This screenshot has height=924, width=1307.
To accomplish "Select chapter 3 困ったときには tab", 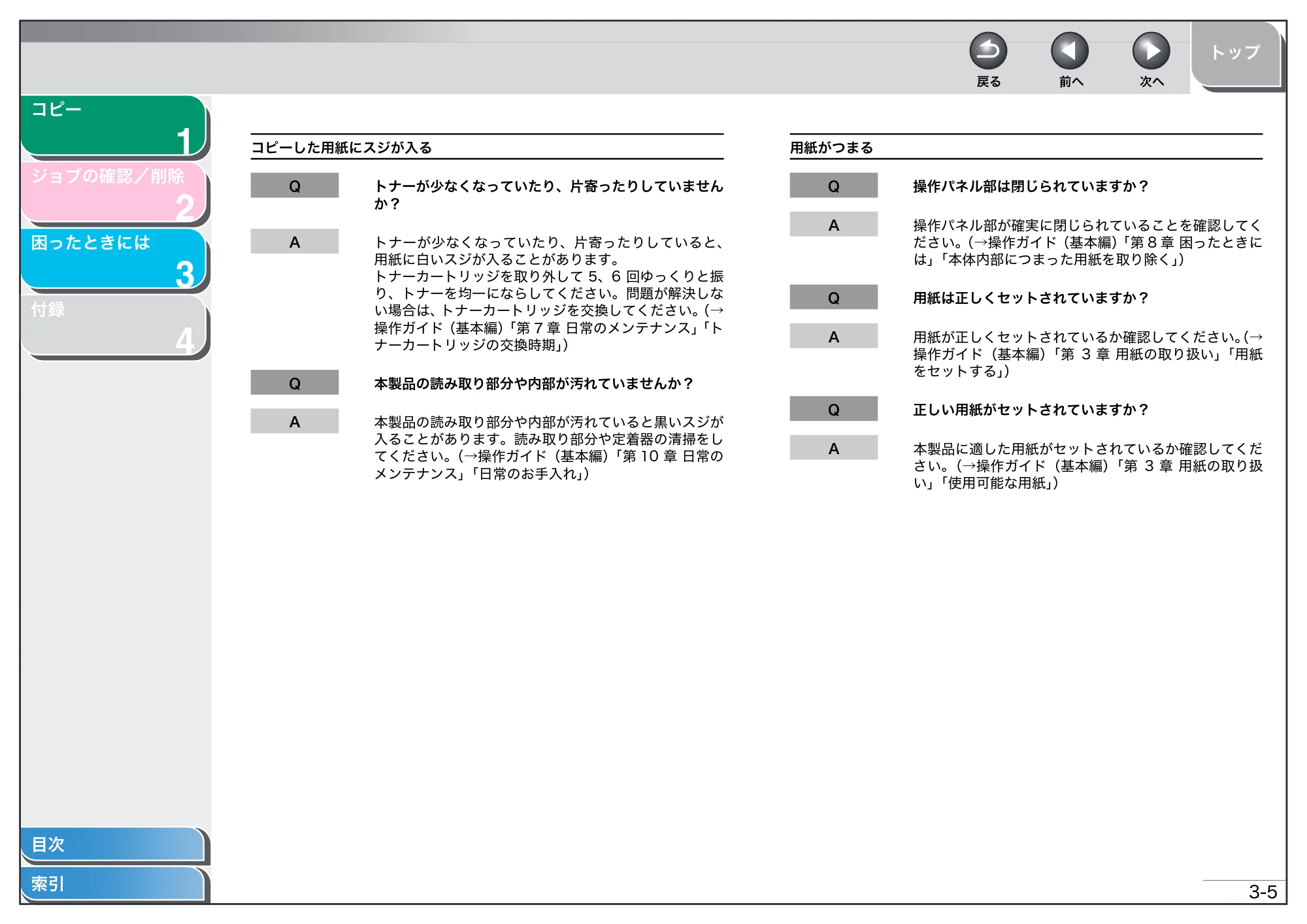I will click(x=114, y=258).
